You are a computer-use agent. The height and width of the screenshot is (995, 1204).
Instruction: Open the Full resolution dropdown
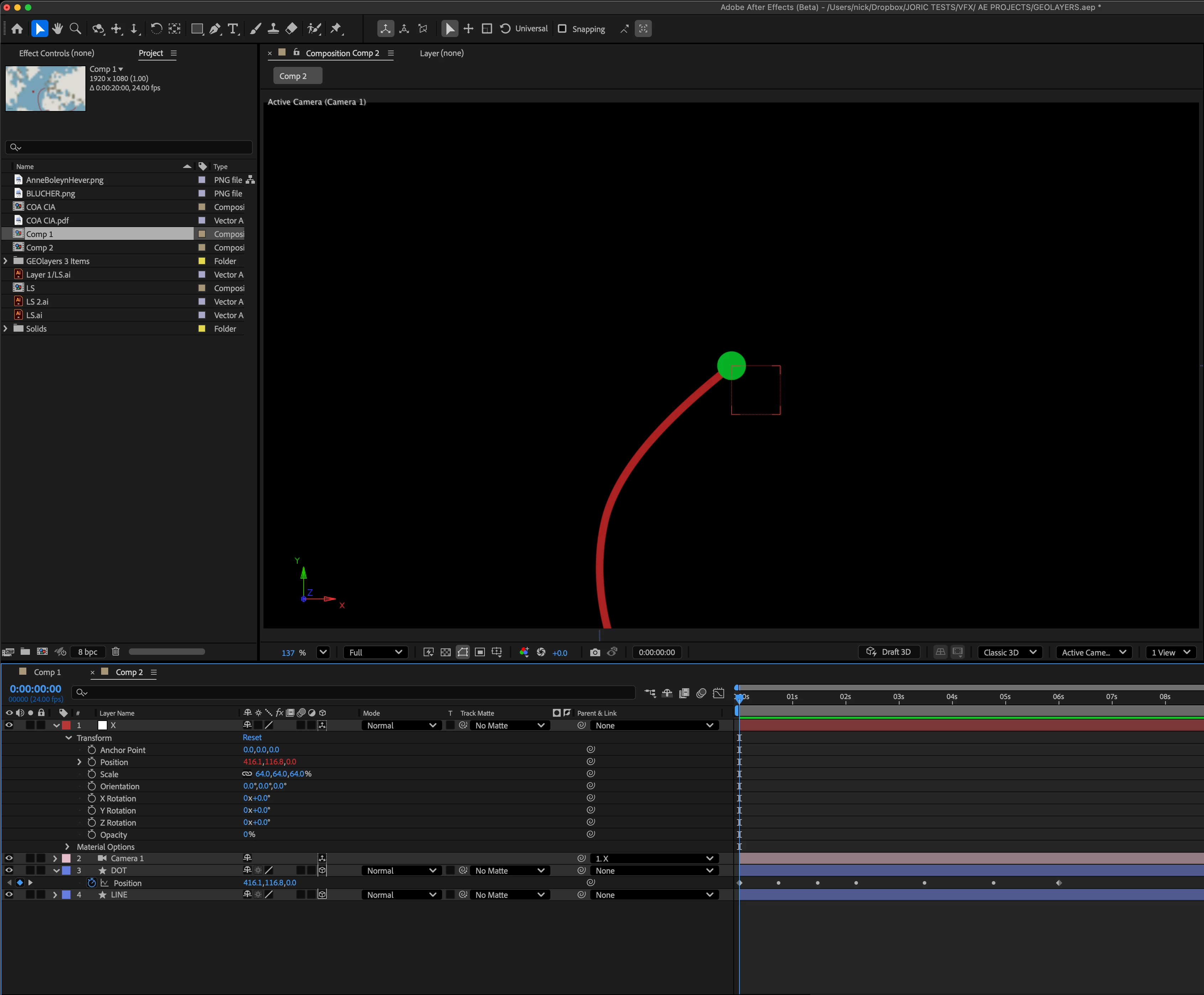(376, 652)
